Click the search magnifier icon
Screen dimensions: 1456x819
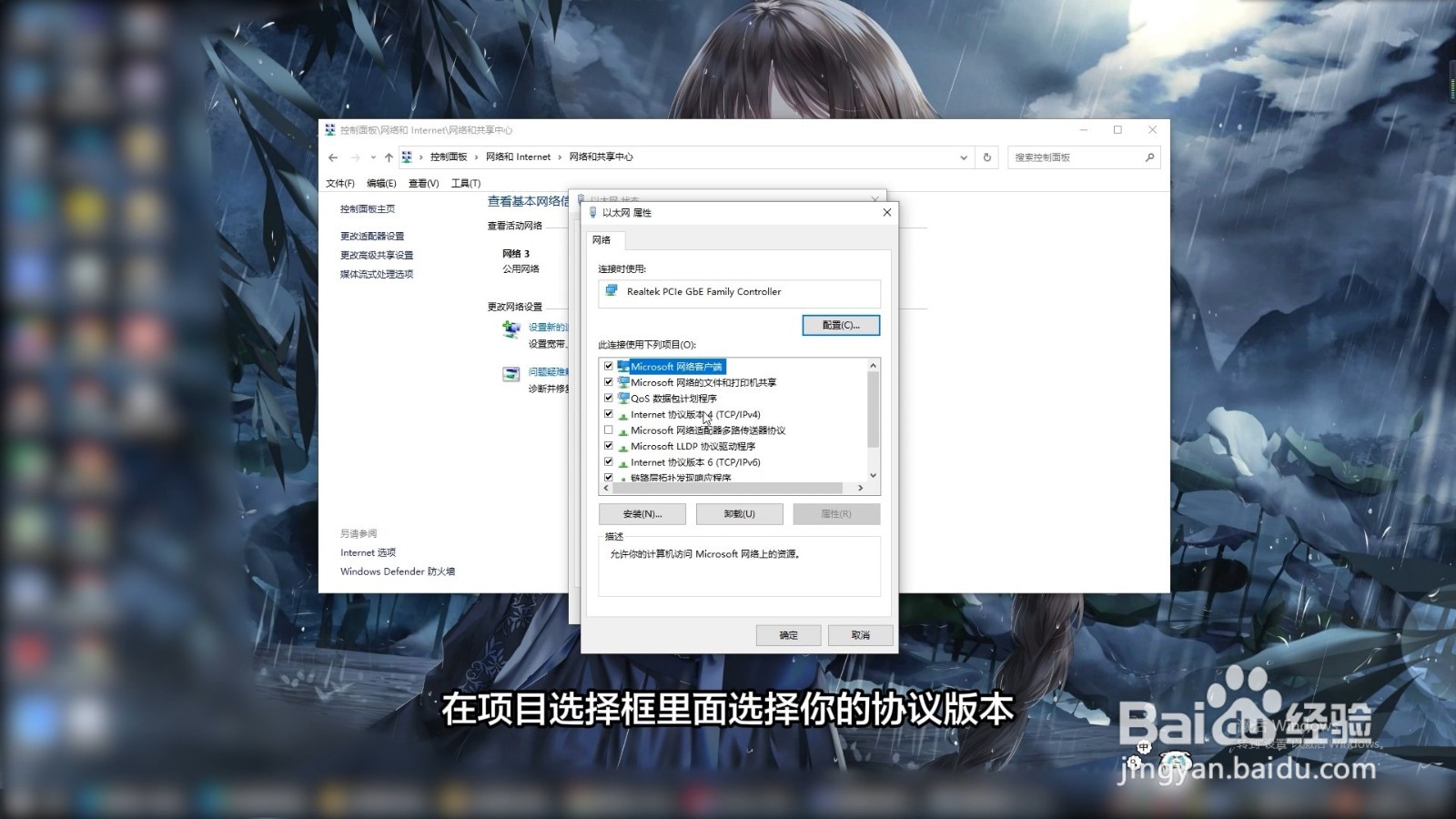point(1149,157)
